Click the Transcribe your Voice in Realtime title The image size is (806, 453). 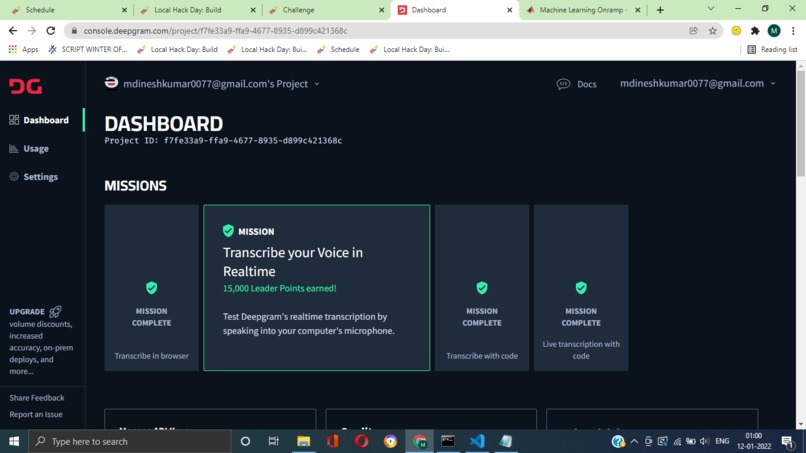tap(293, 262)
